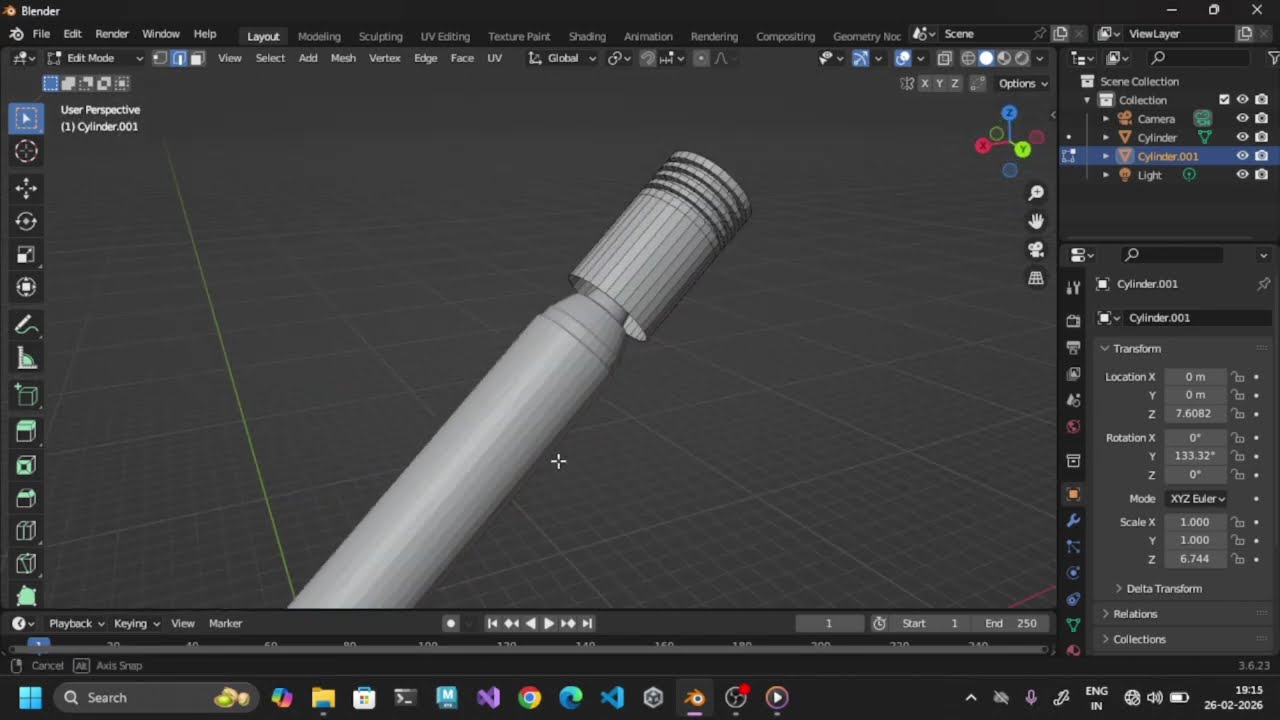
Task: Switch to the Modeling workspace tab
Action: pyautogui.click(x=319, y=36)
